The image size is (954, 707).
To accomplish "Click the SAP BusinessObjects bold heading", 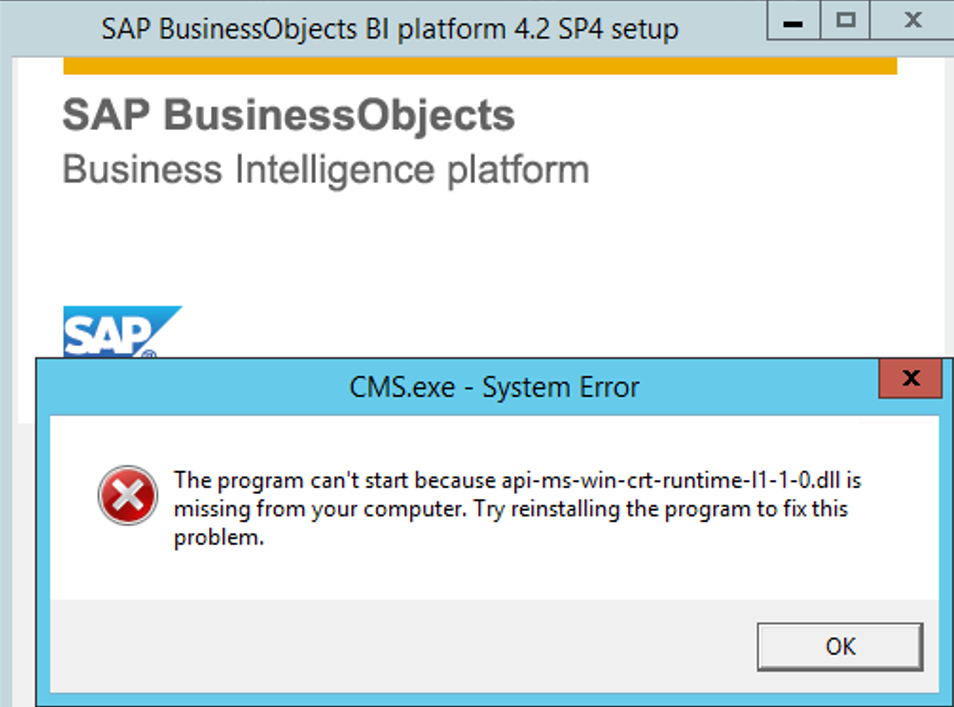I will (x=288, y=115).
